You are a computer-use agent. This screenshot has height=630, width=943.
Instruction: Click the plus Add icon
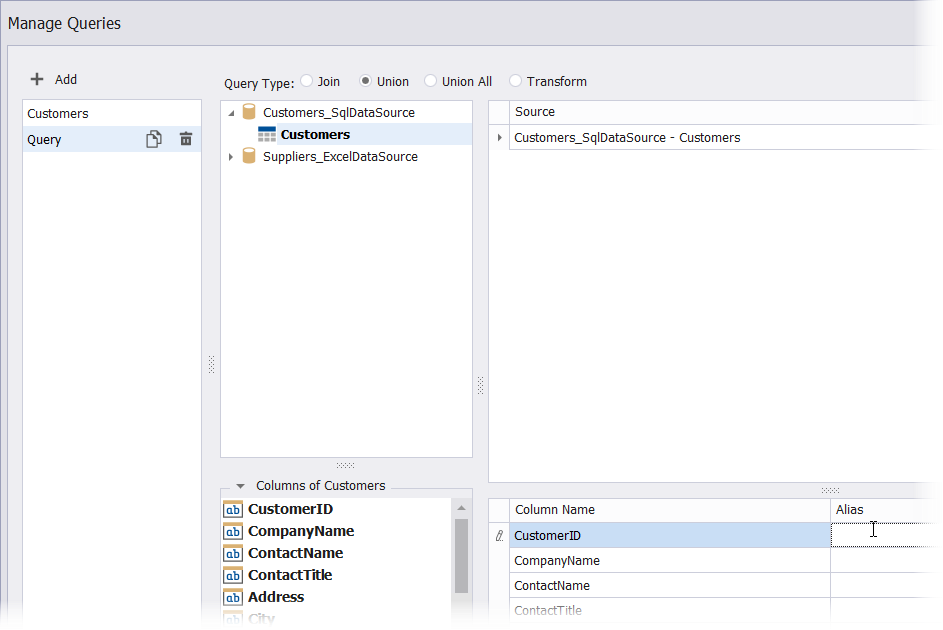(x=37, y=80)
